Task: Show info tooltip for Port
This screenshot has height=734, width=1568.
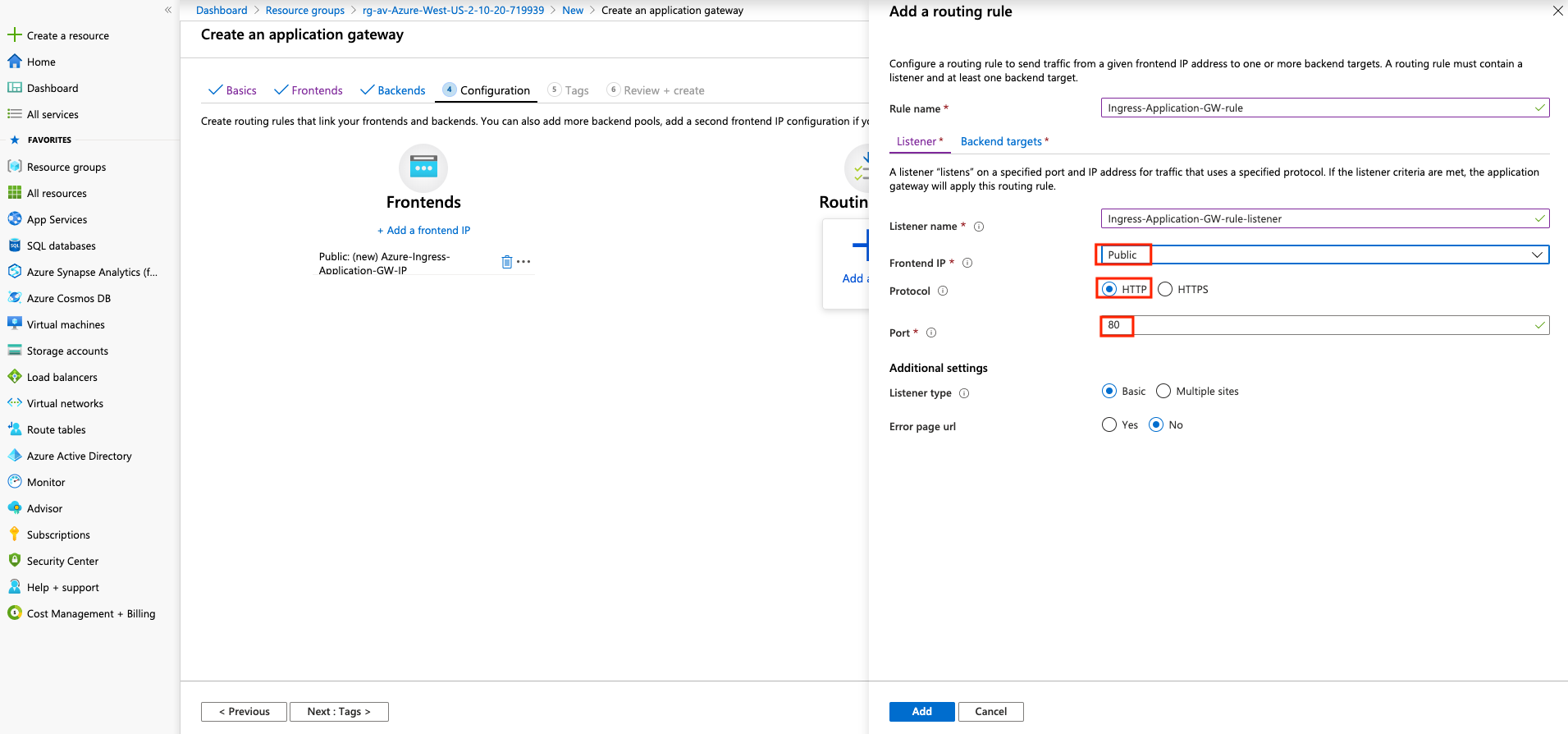Action: point(931,333)
